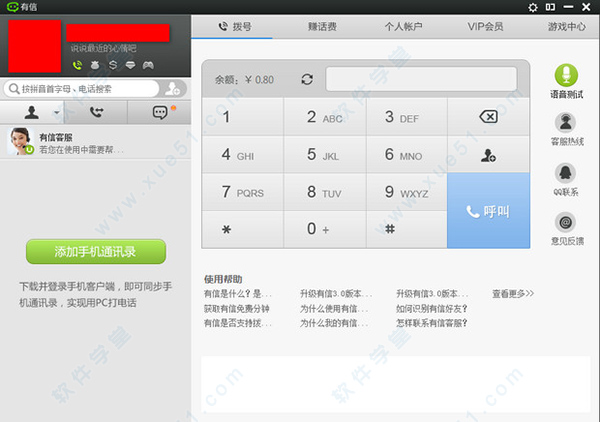
Task: Switch to the 赚话费 tab
Action: (x=322, y=27)
